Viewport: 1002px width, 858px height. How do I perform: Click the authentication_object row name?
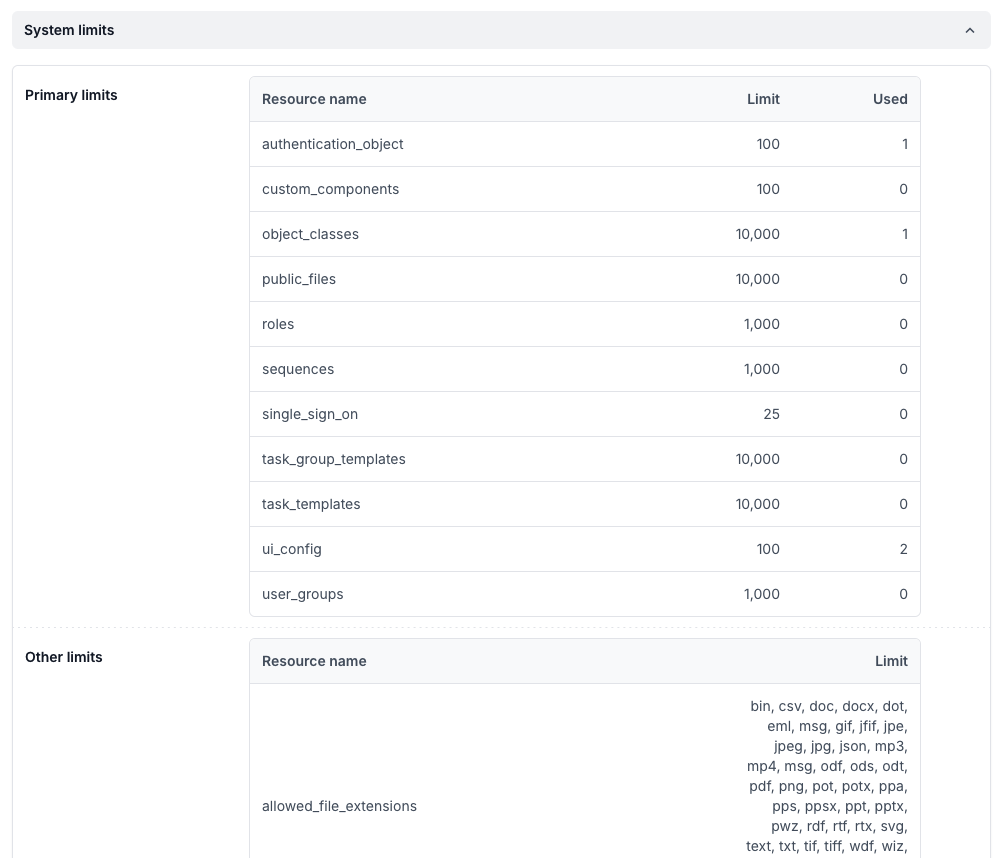coord(332,144)
